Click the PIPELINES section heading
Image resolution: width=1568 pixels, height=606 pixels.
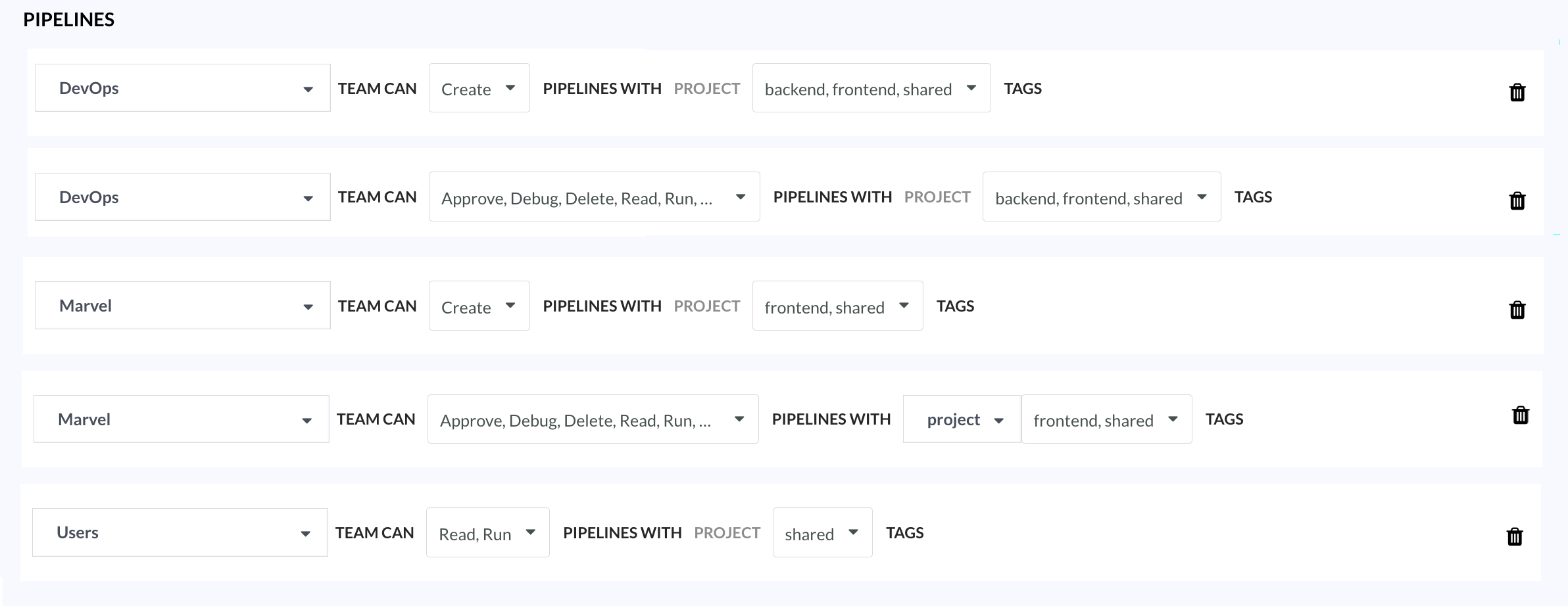click(68, 20)
